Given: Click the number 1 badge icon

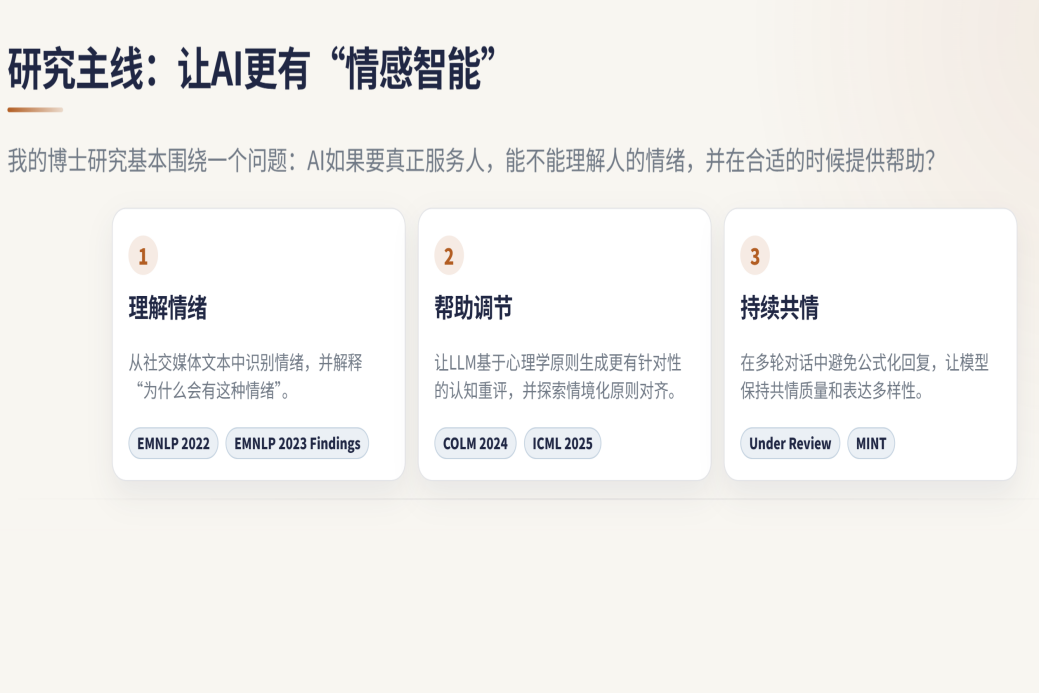Looking at the screenshot, I should click(x=143, y=256).
